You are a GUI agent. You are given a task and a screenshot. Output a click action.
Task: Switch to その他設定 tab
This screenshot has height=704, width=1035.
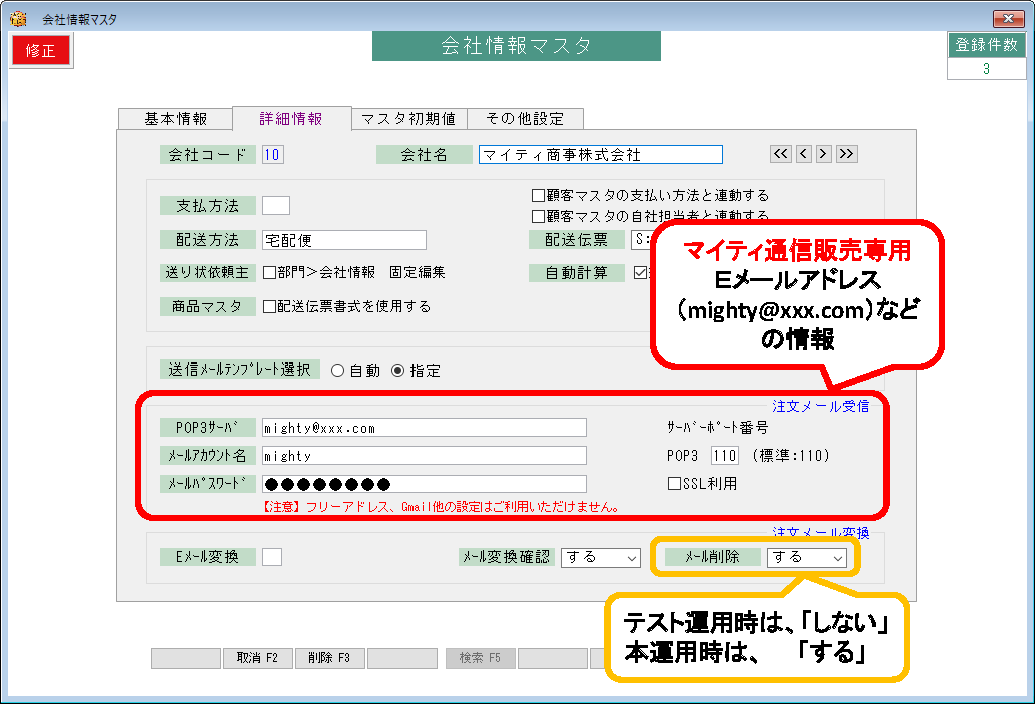[525, 119]
